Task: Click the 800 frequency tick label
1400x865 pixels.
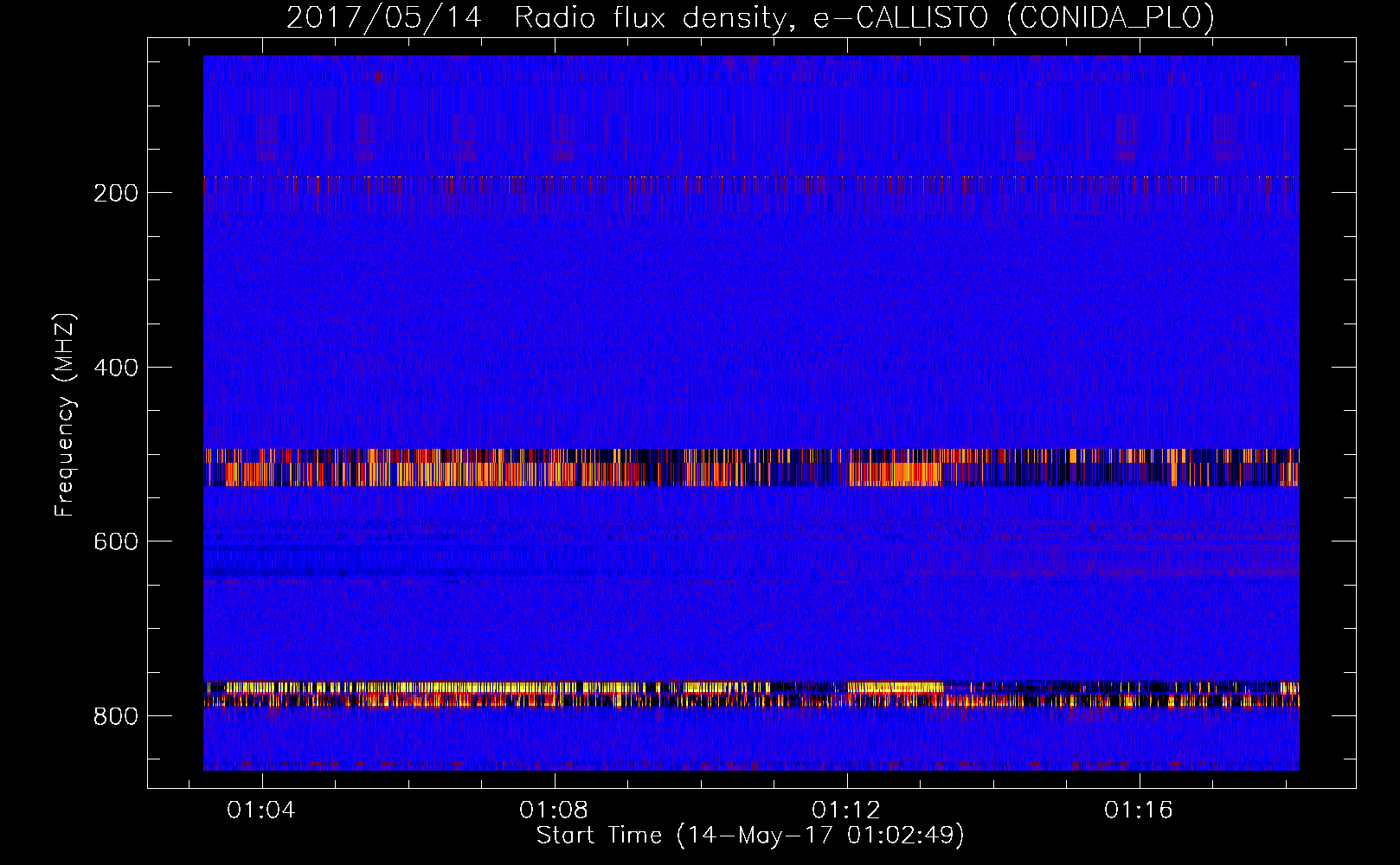Action: pyautogui.click(x=116, y=716)
